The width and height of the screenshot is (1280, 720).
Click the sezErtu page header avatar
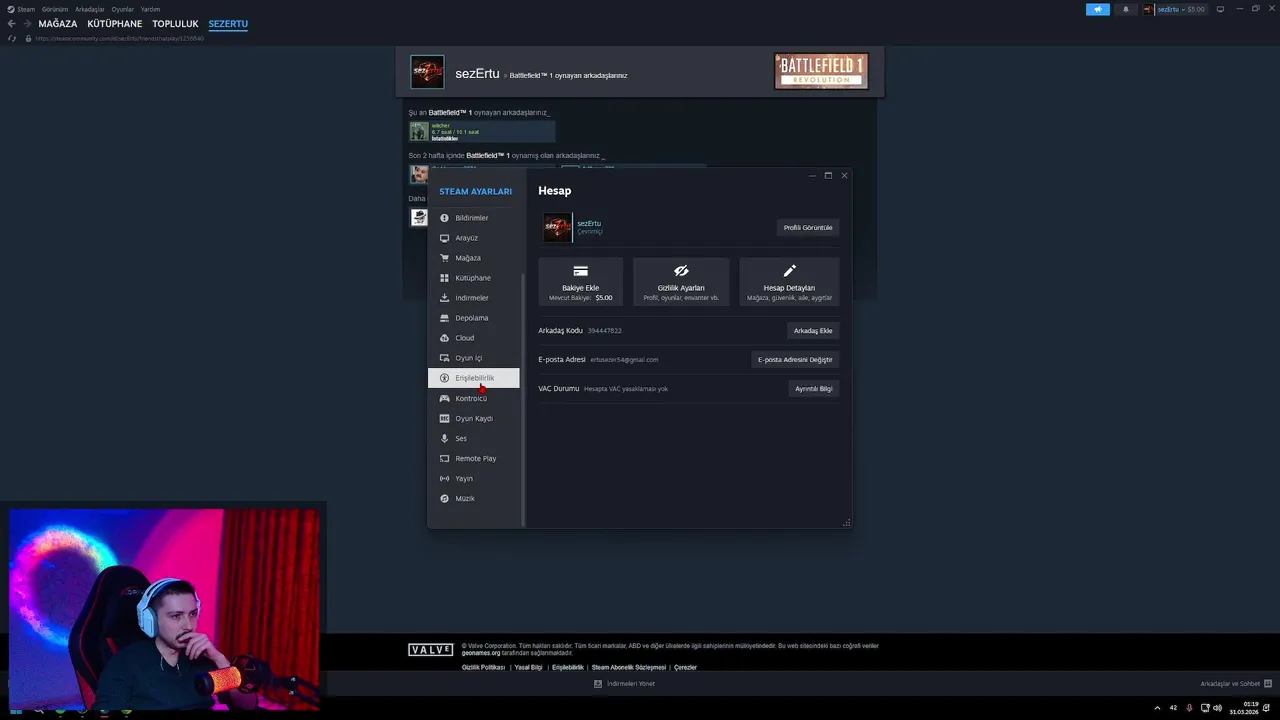[x=428, y=72]
